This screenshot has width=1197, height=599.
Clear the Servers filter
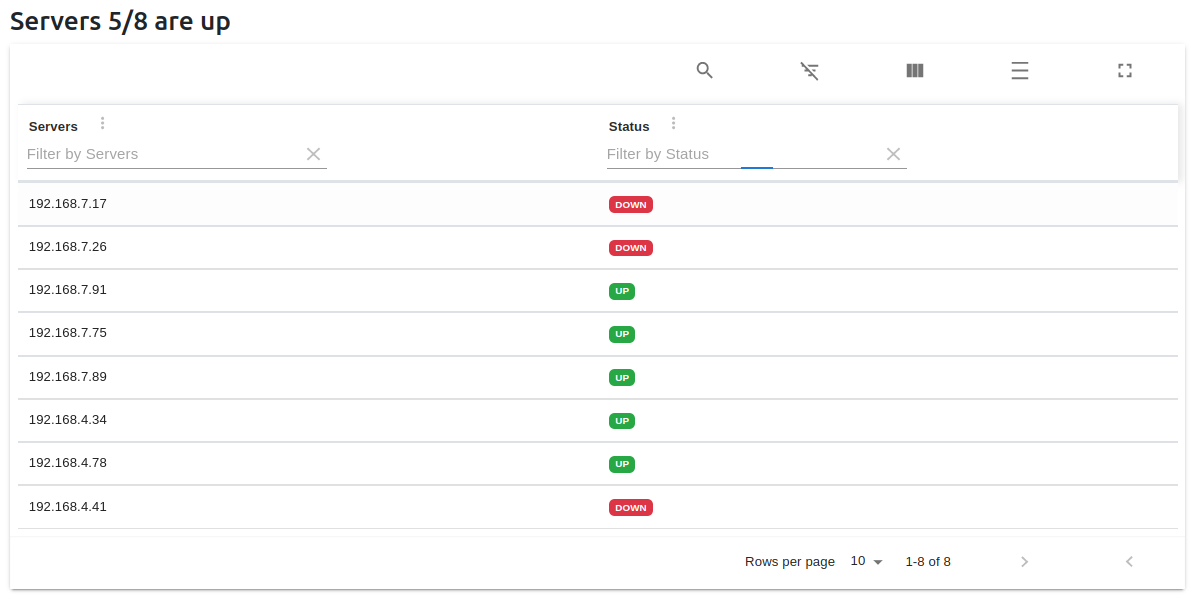coord(313,154)
